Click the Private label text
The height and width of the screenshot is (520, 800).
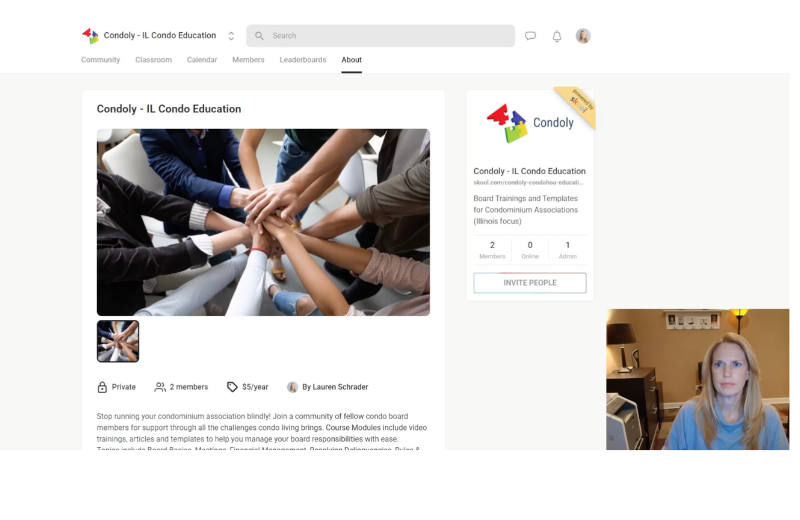(124, 387)
